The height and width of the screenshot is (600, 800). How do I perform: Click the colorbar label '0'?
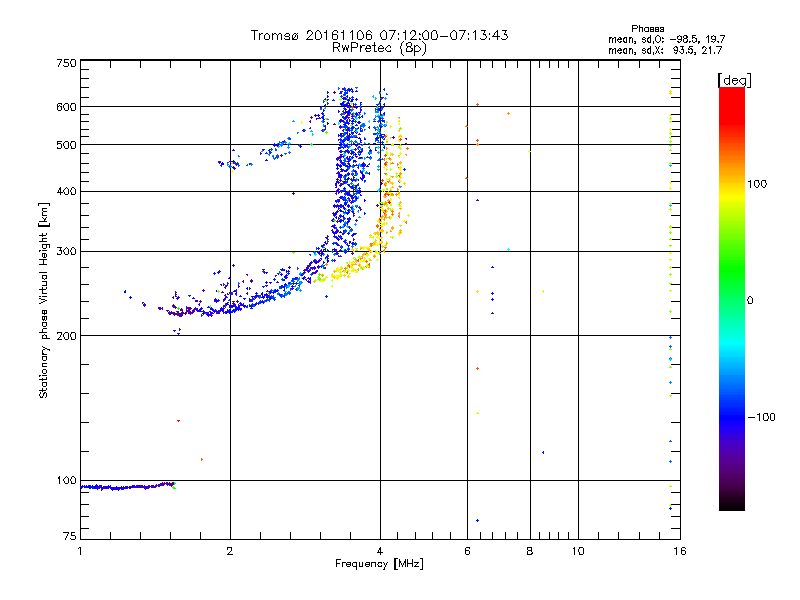(750, 300)
